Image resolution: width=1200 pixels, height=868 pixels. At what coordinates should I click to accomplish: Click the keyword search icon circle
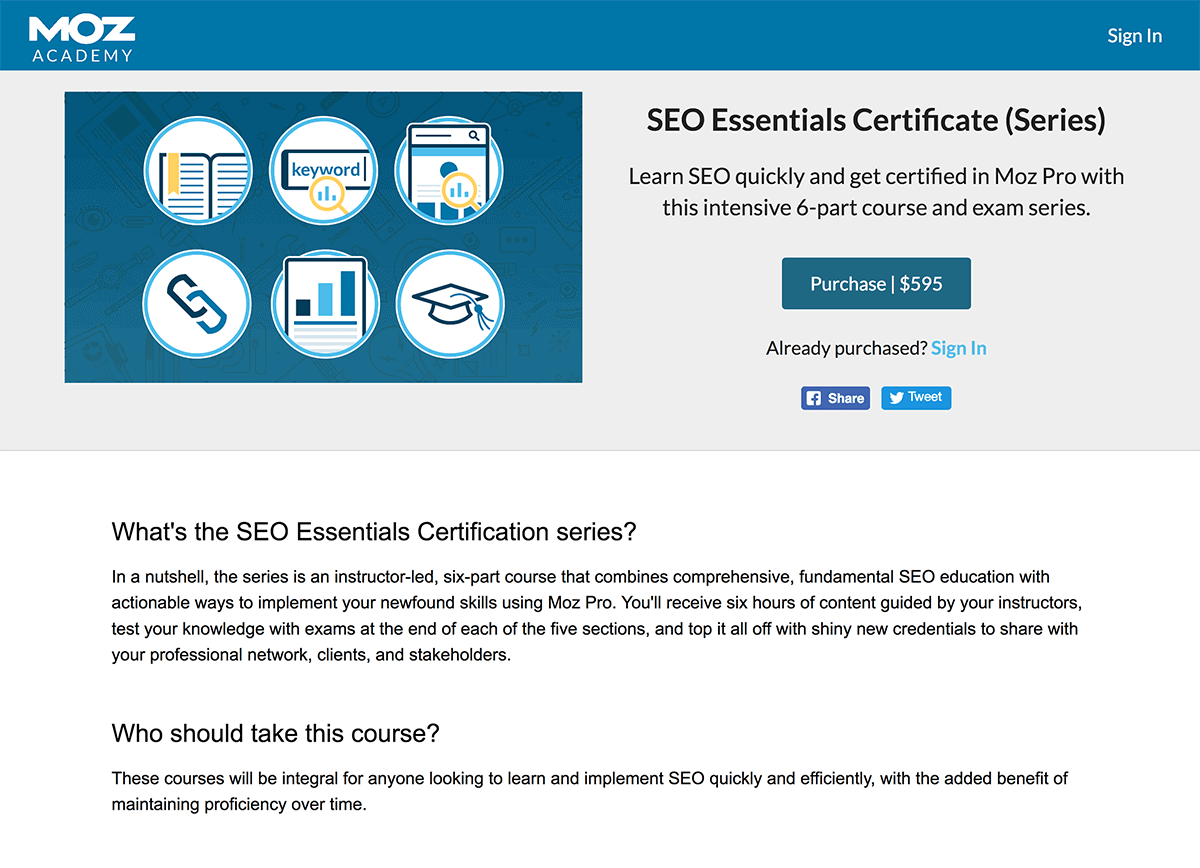(324, 170)
